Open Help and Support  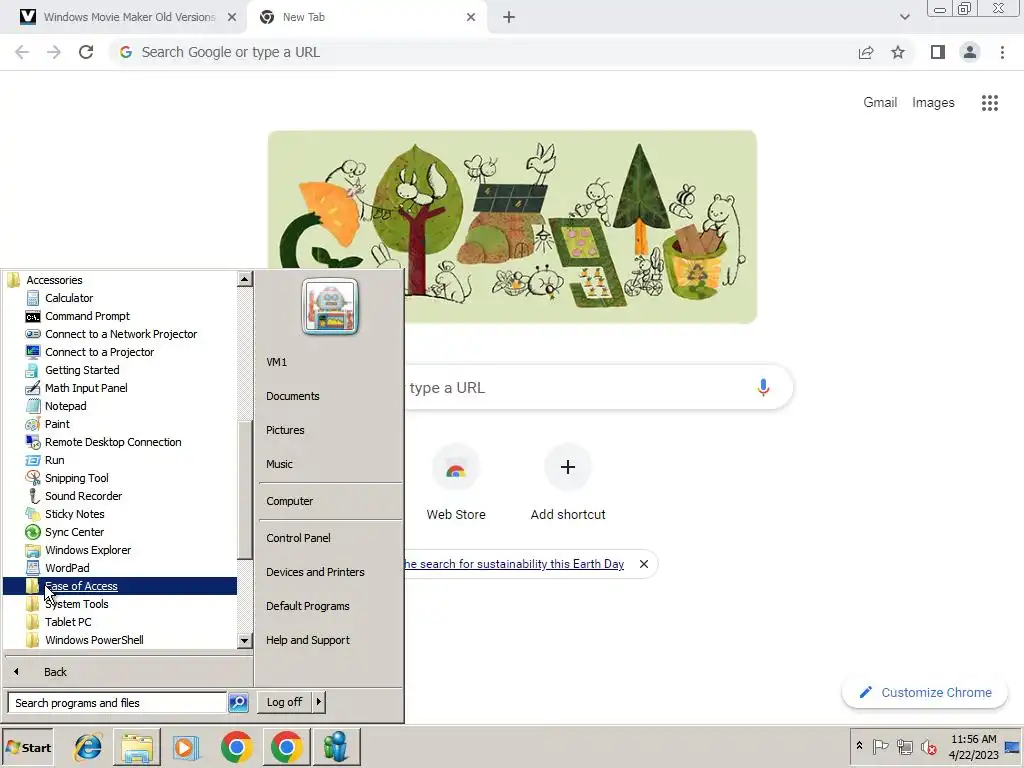pyautogui.click(x=308, y=640)
